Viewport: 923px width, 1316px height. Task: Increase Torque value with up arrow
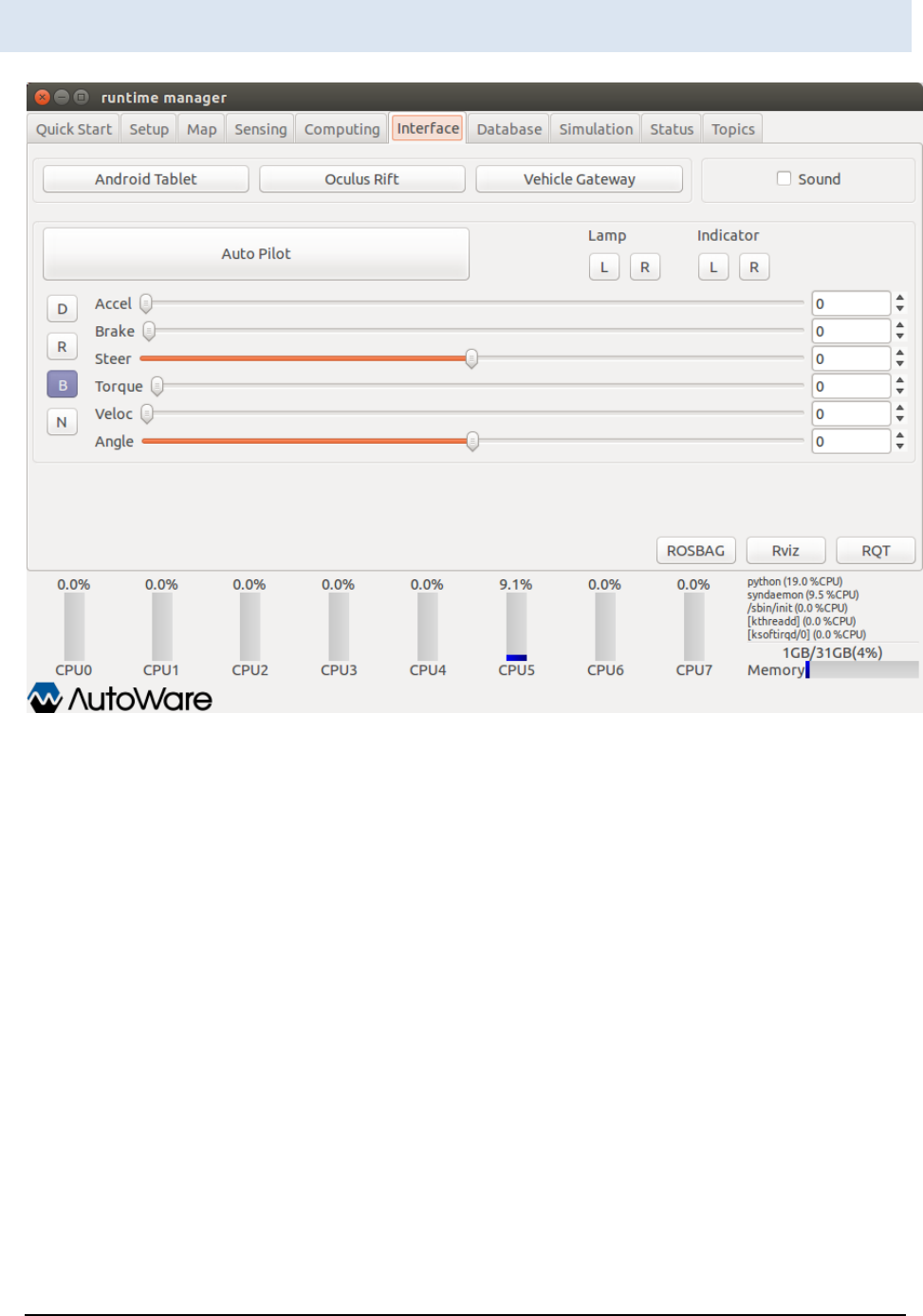pyautogui.click(x=899, y=380)
